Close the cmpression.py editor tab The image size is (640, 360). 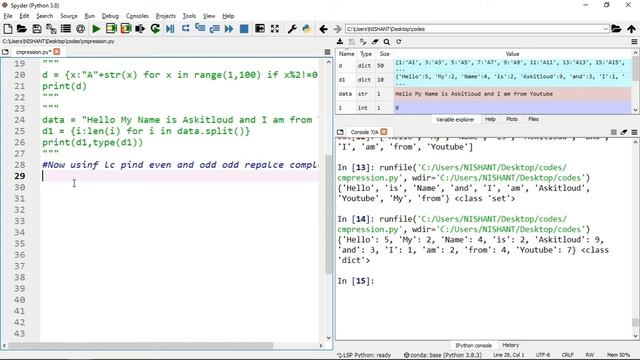pyautogui.click(x=57, y=52)
